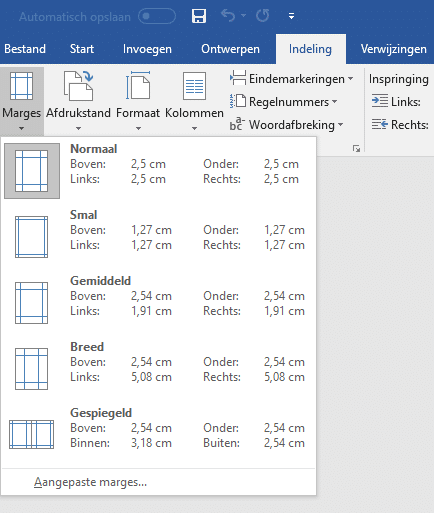Open the Afdrukstand orientation icon
Viewport: 434px width, 513px height.
[78, 86]
